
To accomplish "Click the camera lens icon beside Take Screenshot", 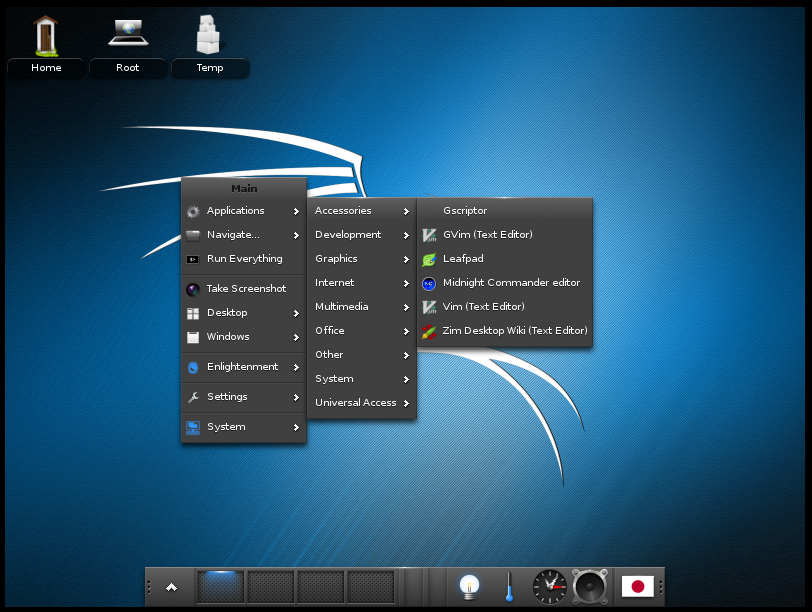I will pos(193,289).
